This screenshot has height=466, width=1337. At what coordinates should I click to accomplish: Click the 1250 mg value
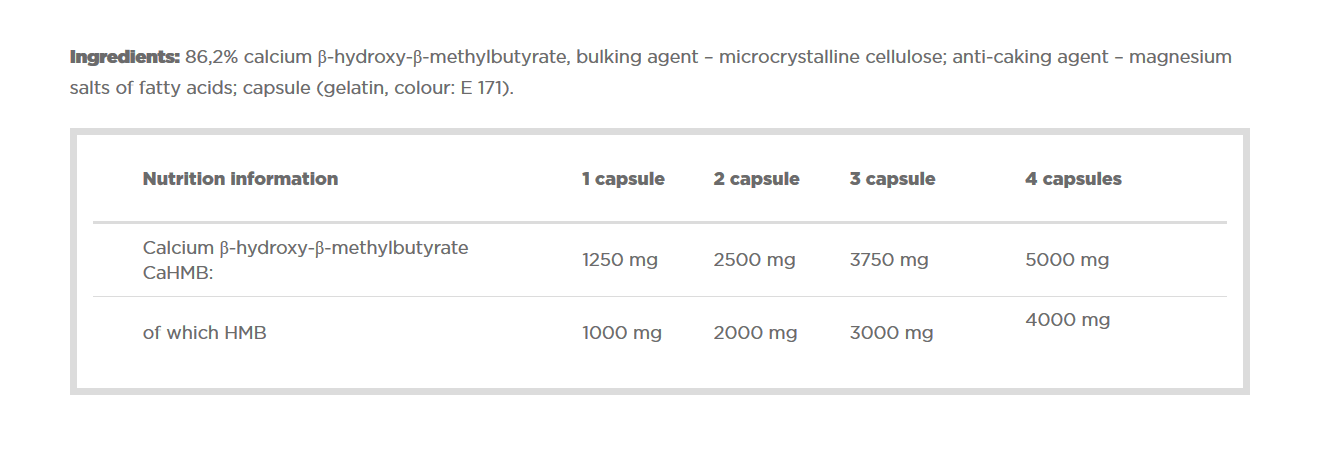pyautogui.click(x=620, y=260)
